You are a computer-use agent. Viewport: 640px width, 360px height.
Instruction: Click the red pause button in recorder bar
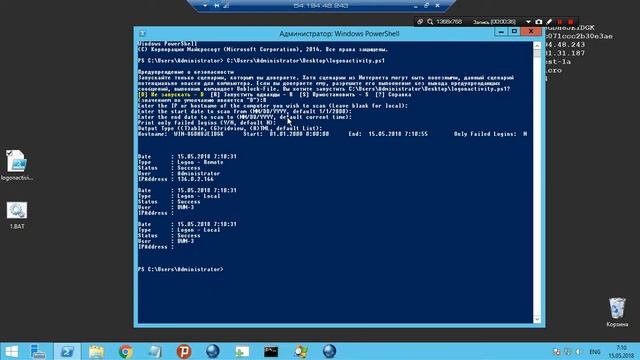(560, 22)
